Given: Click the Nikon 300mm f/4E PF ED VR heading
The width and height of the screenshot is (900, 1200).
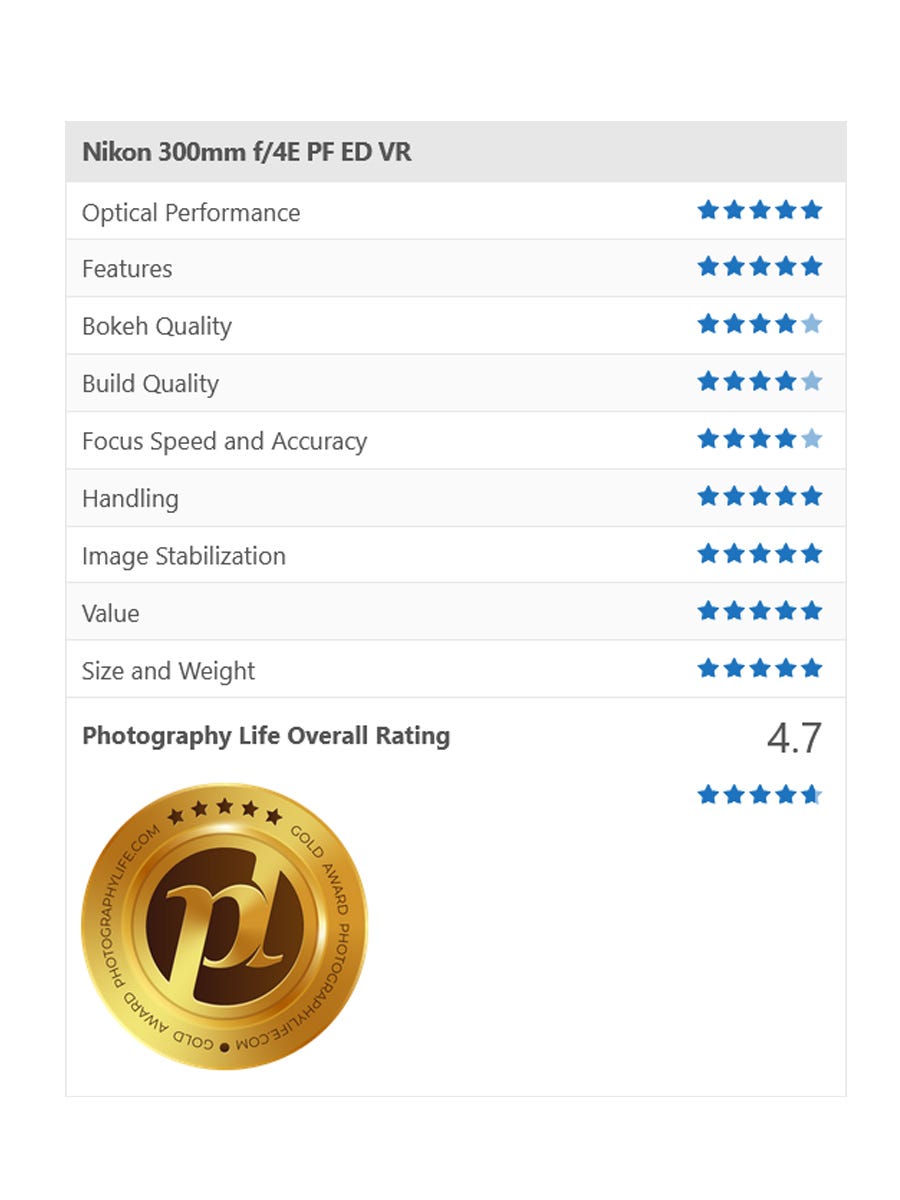Looking at the screenshot, I should click(246, 152).
